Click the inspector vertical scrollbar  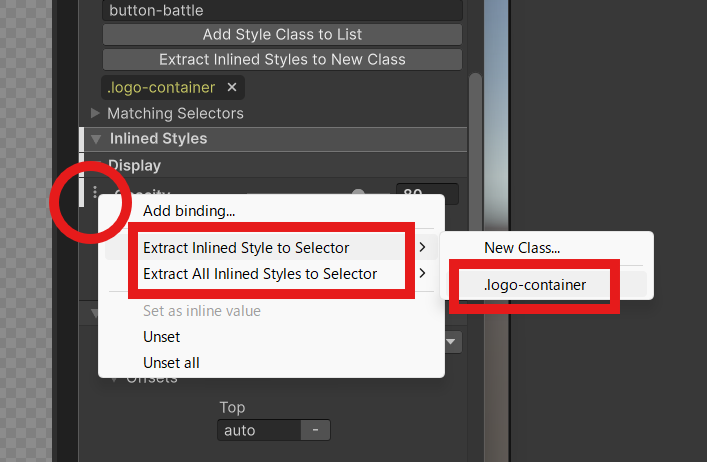tap(476, 150)
